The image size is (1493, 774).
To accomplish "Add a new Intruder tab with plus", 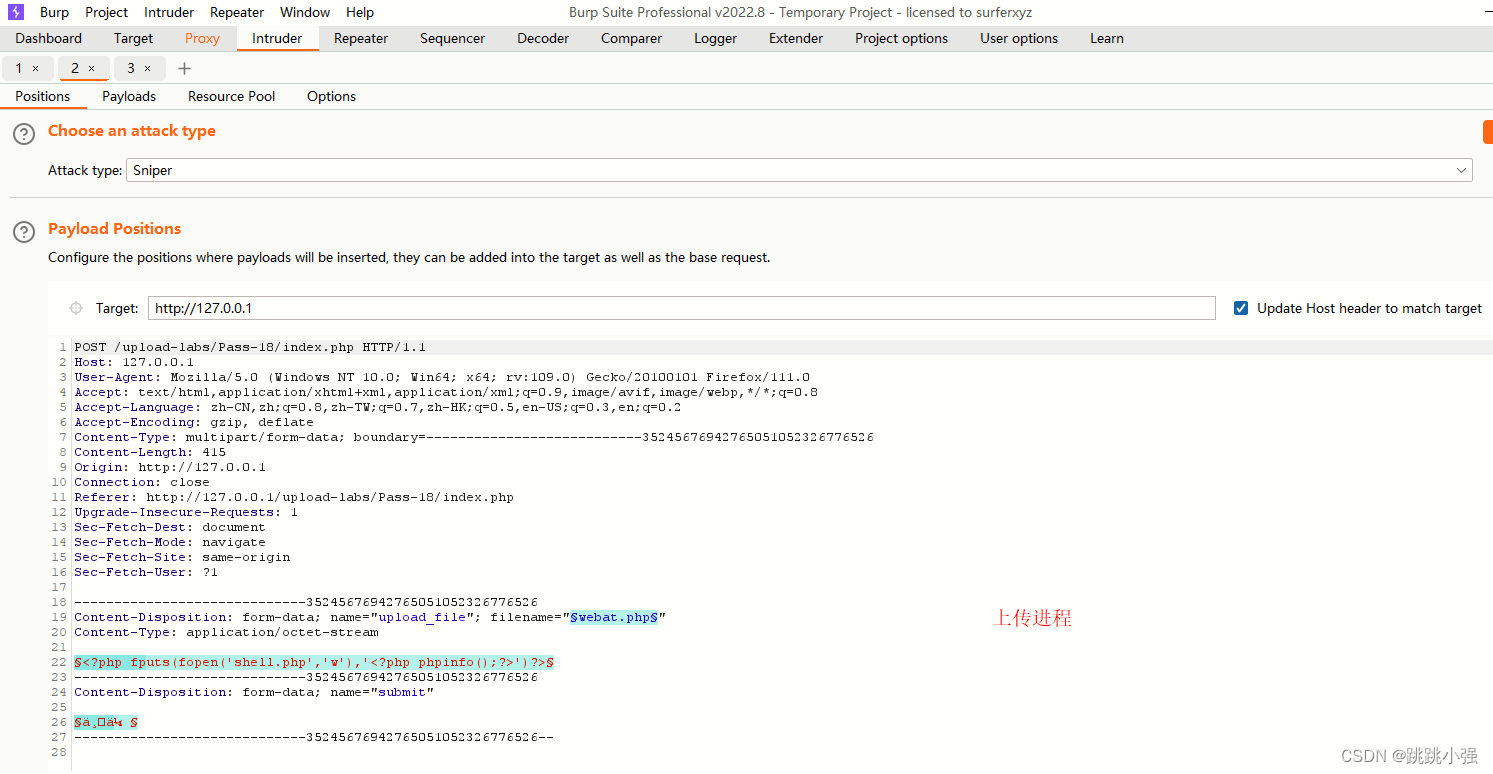I will click(184, 68).
